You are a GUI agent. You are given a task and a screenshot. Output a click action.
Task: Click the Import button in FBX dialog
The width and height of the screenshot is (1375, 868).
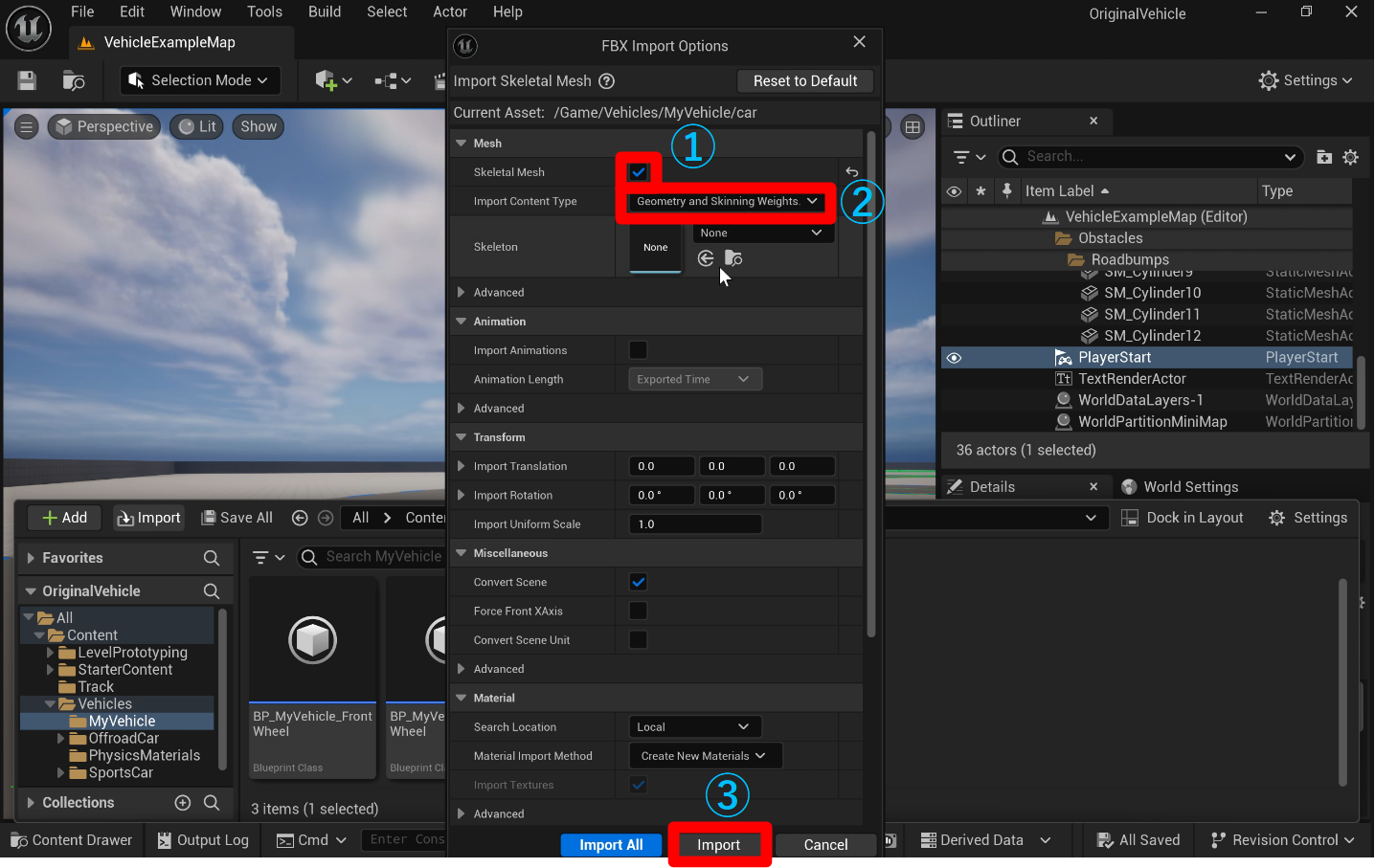[x=719, y=845]
